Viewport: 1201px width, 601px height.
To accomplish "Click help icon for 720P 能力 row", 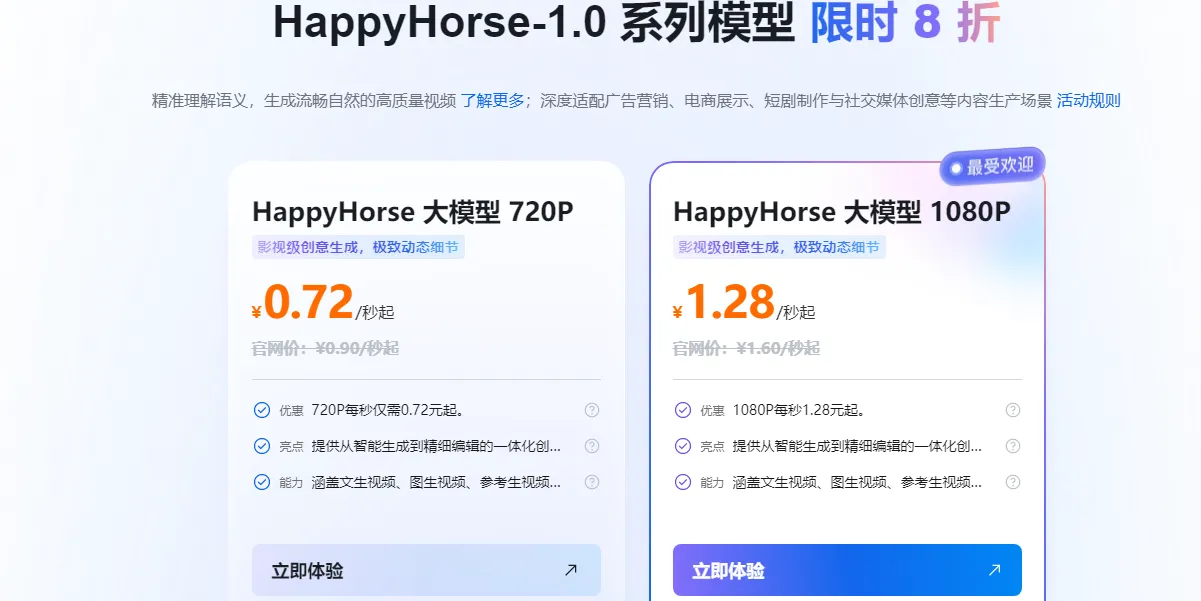I will (592, 482).
